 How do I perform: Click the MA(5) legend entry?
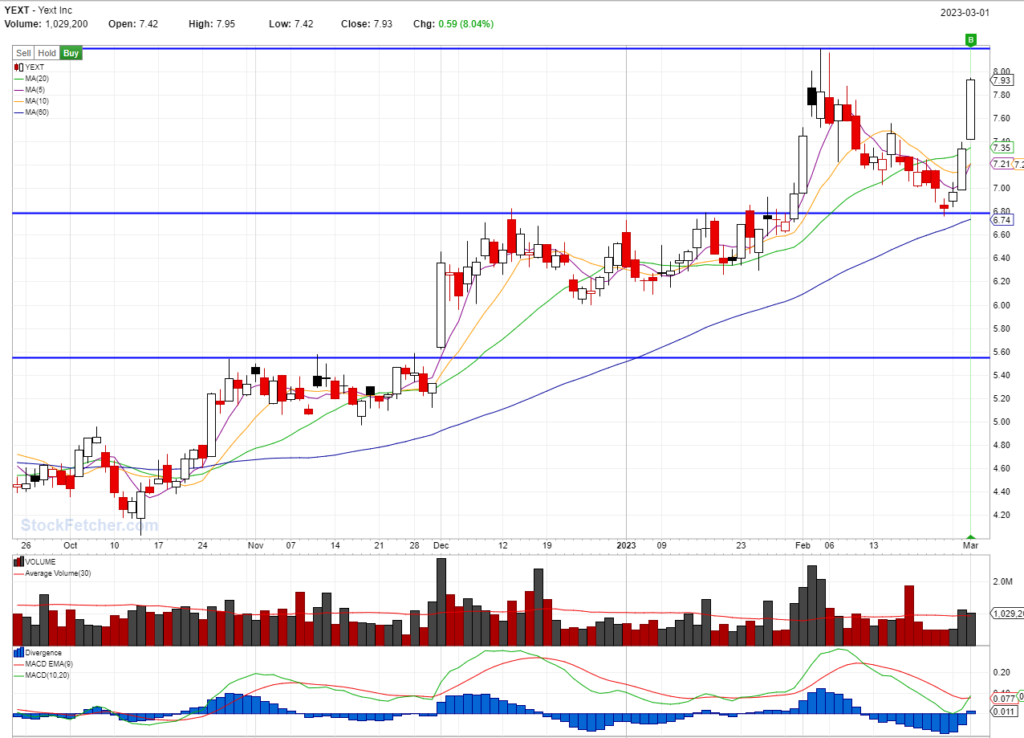29,89
